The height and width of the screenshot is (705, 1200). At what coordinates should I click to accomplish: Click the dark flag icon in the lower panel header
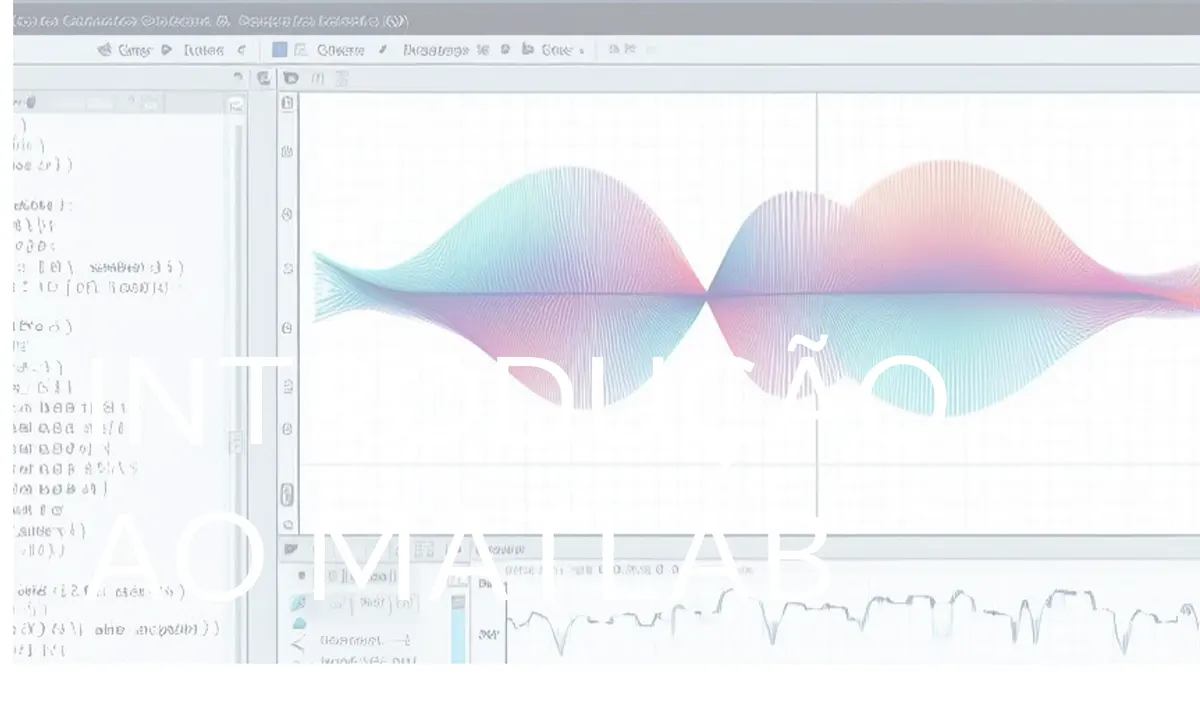291,549
